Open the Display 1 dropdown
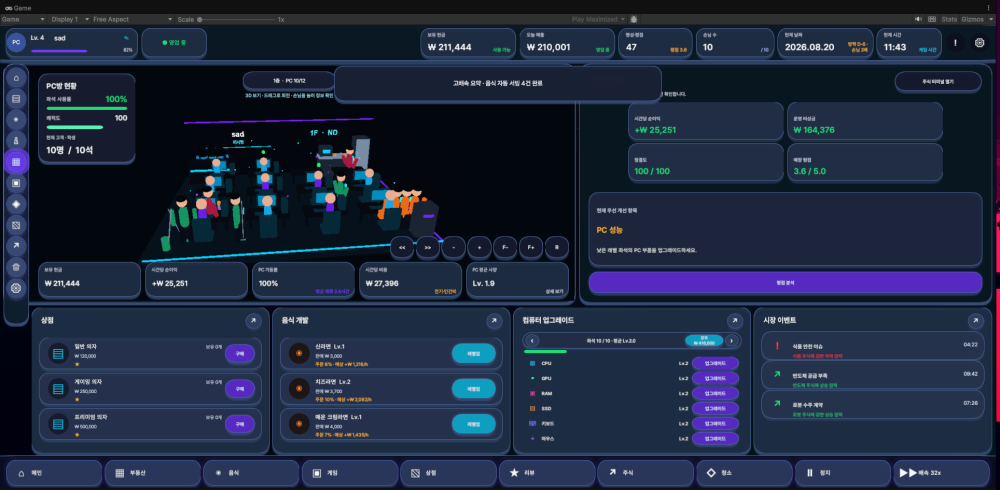 click(x=69, y=20)
